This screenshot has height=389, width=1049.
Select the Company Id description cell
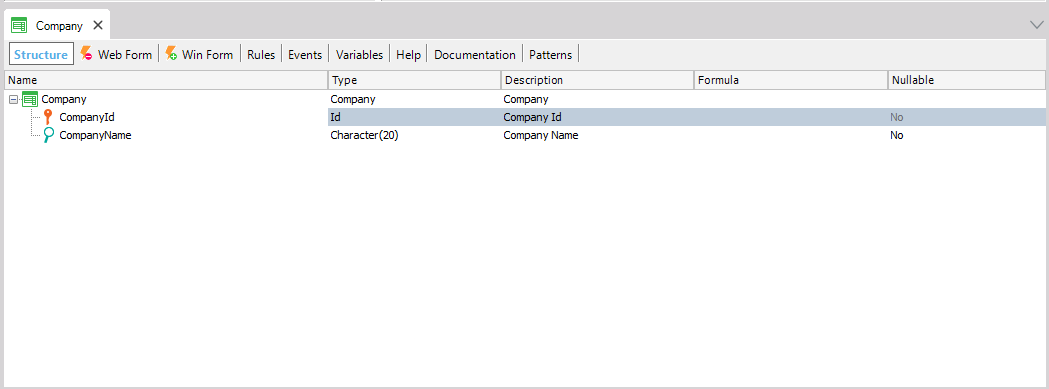[597, 117]
